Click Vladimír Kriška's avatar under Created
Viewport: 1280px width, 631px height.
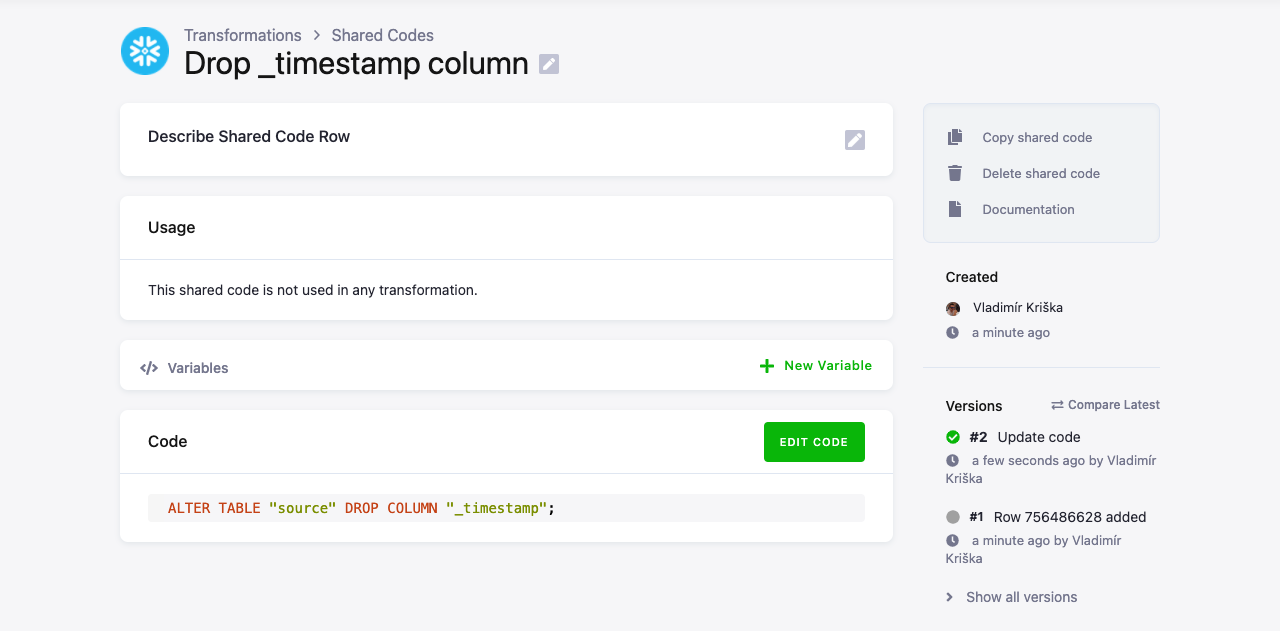[x=953, y=308]
